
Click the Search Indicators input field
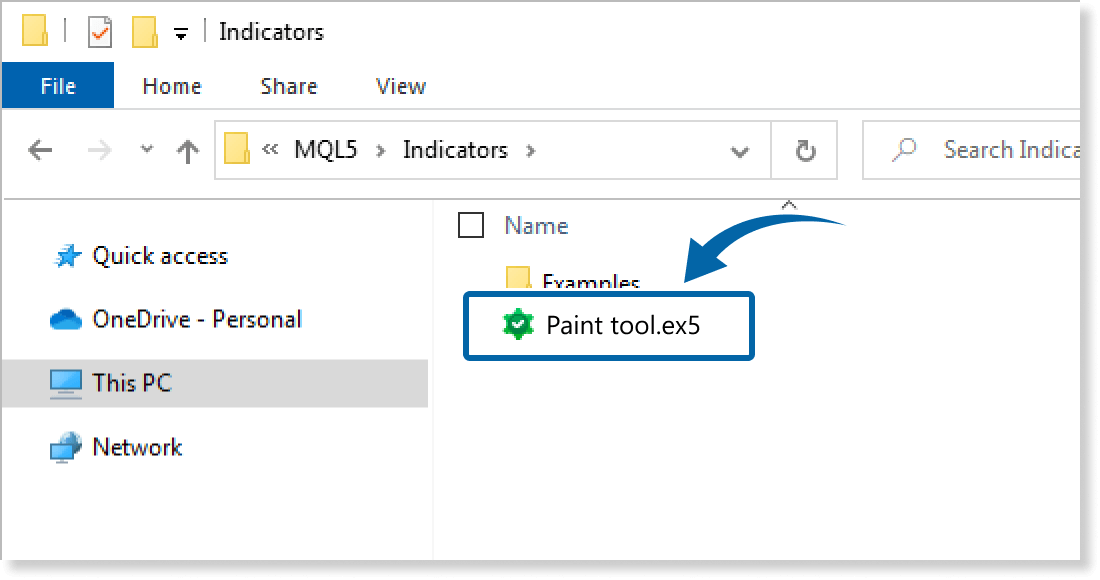click(x=1005, y=150)
